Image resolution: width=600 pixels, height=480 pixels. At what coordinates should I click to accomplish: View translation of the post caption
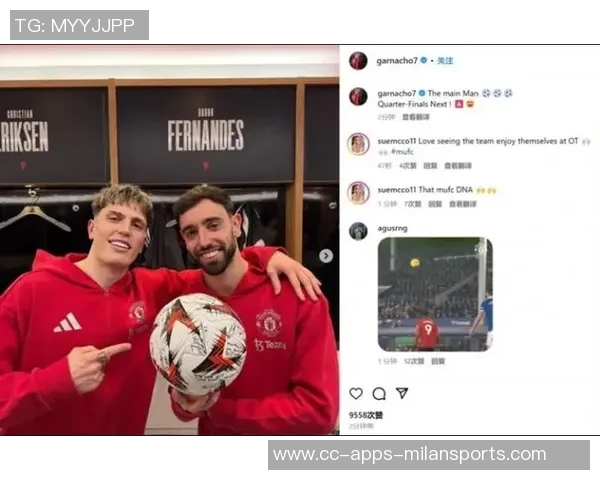[x=416, y=117]
